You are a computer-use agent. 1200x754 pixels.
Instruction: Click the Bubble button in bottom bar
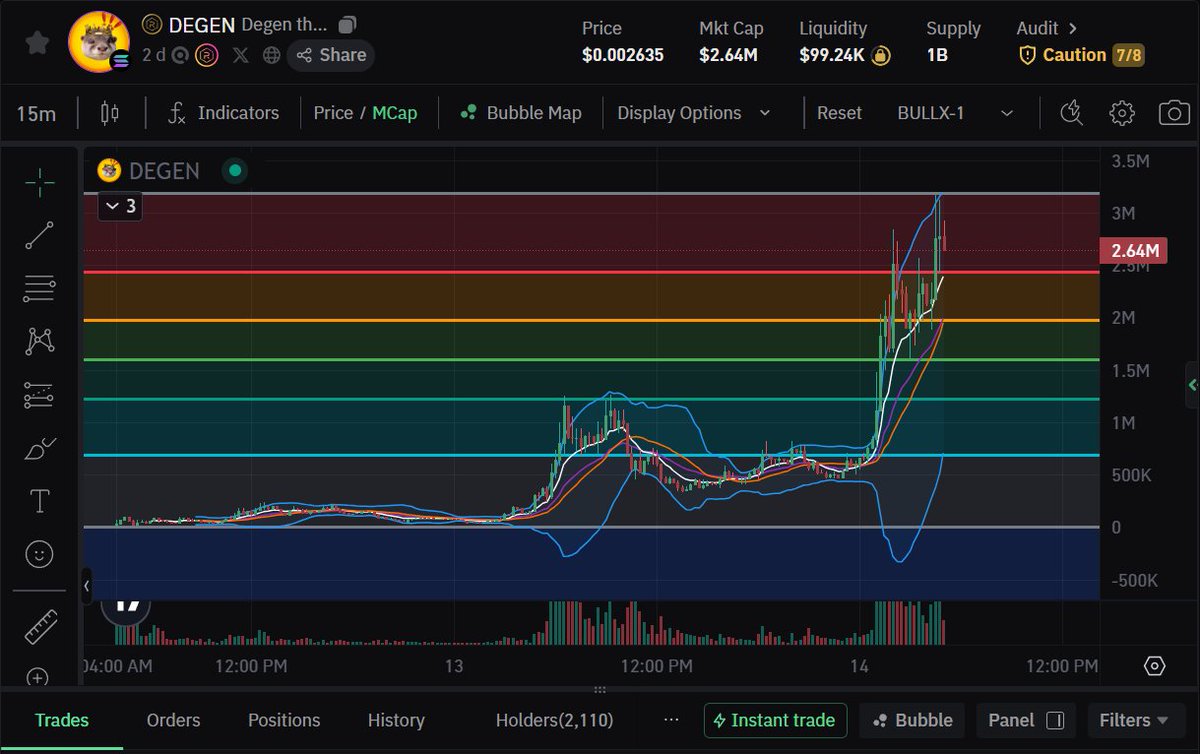(x=913, y=720)
